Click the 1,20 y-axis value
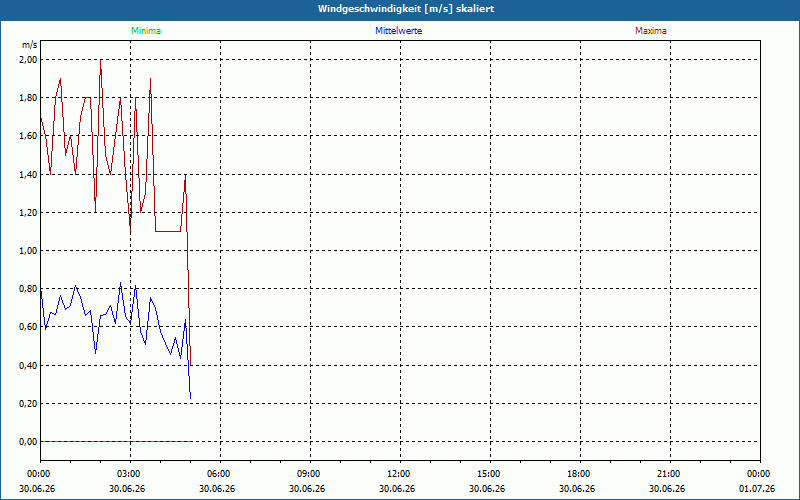The width and height of the screenshot is (800, 500). 28,212
